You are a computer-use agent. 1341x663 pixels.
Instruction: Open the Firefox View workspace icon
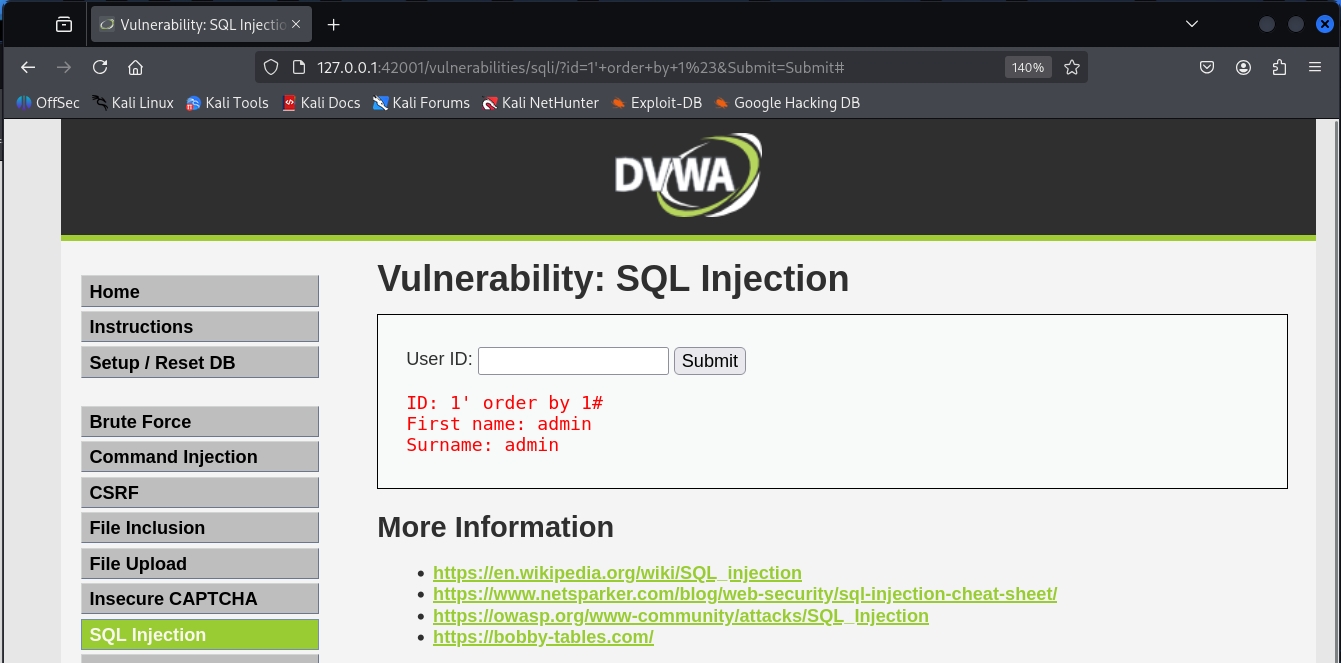(x=64, y=24)
